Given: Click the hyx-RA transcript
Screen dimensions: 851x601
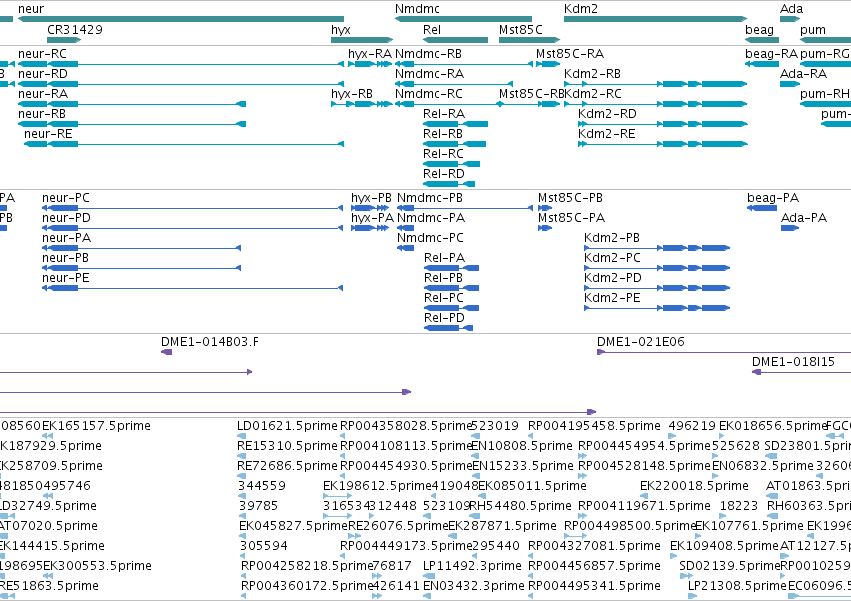Looking at the screenshot, I should [x=370, y=64].
